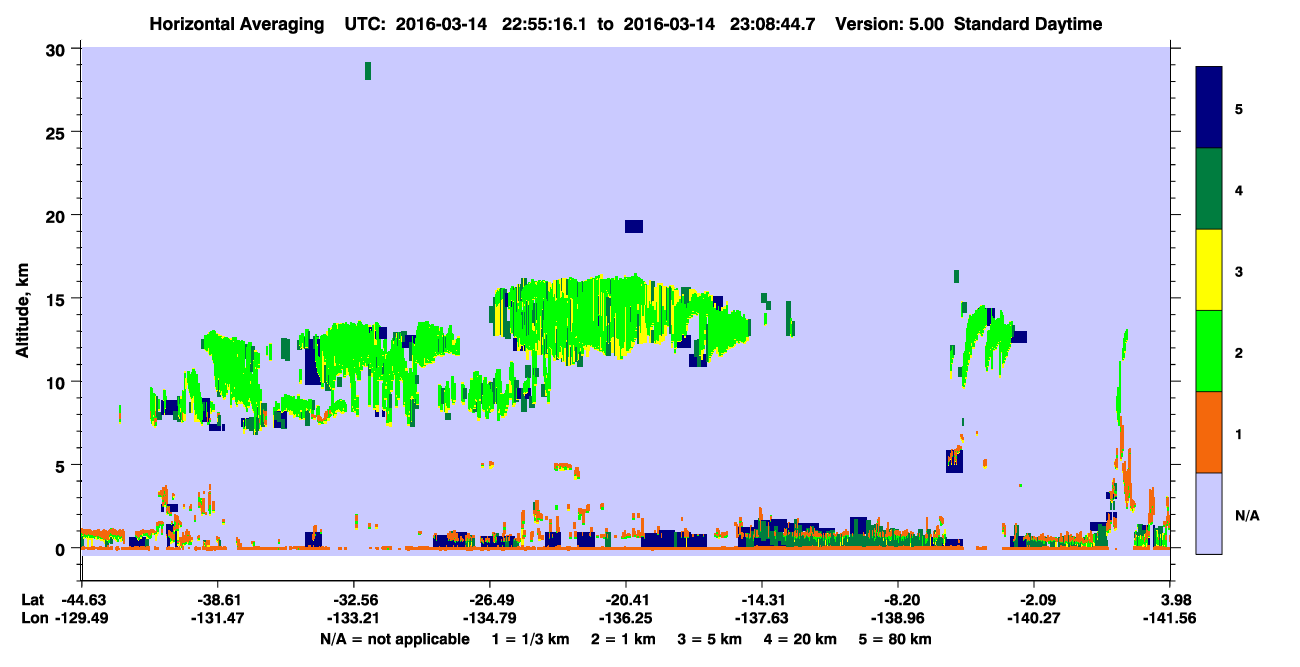
Task: Click longitude value -133.21
Action: (x=354, y=618)
